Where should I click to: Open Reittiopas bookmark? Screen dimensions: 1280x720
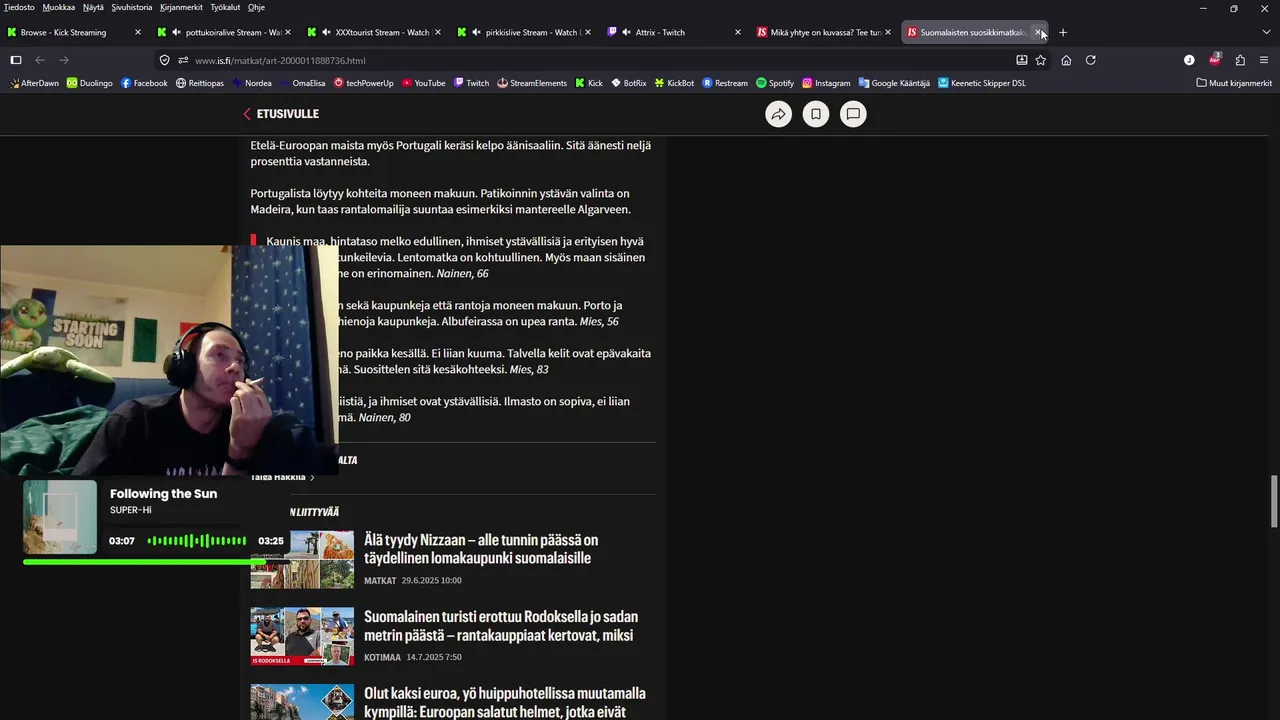[199, 83]
